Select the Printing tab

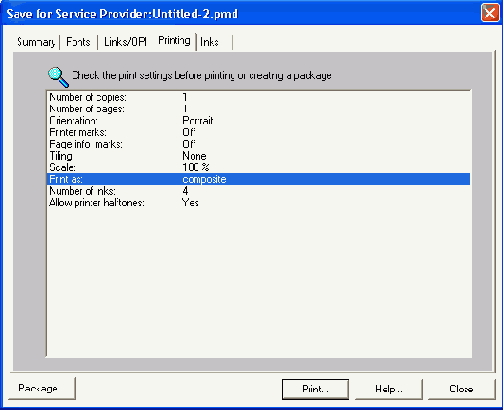pyautogui.click(x=174, y=41)
